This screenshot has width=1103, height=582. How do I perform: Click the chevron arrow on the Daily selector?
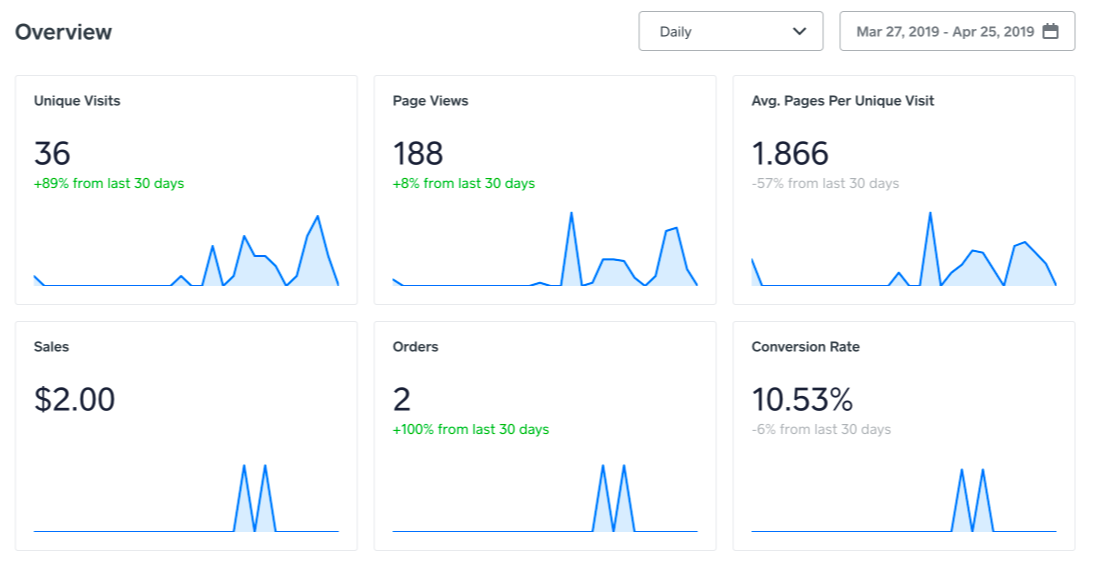click(x=800, y=31)
